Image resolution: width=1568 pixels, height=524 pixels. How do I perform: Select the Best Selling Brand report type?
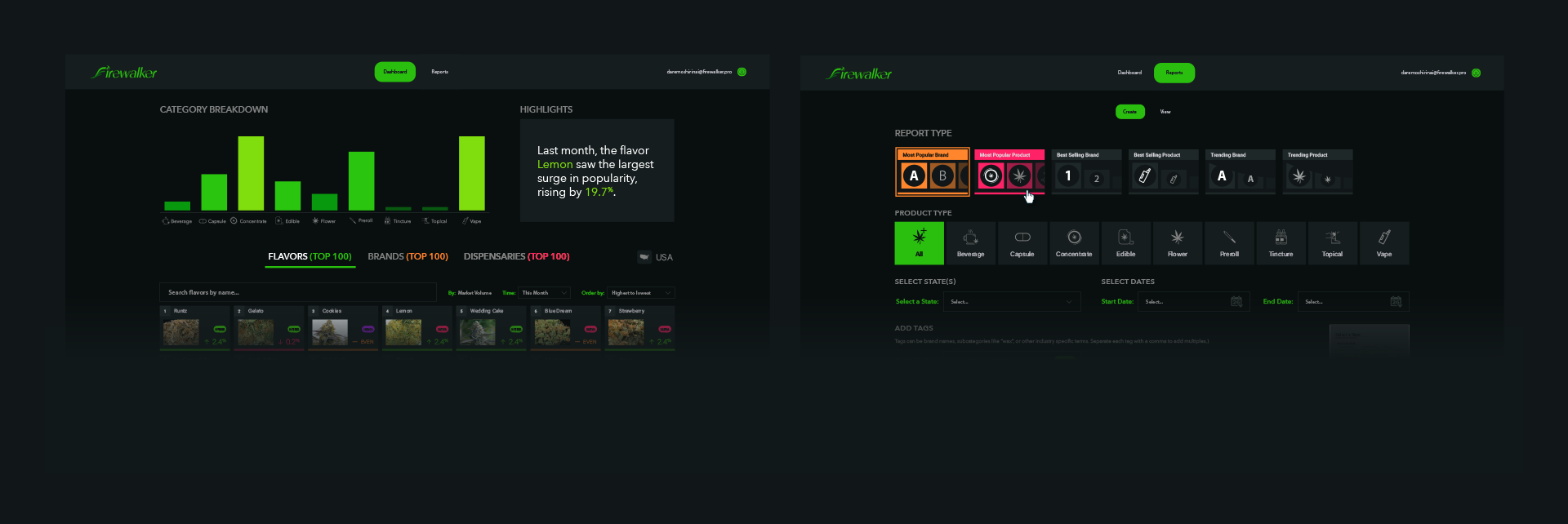coord(1085,171)
